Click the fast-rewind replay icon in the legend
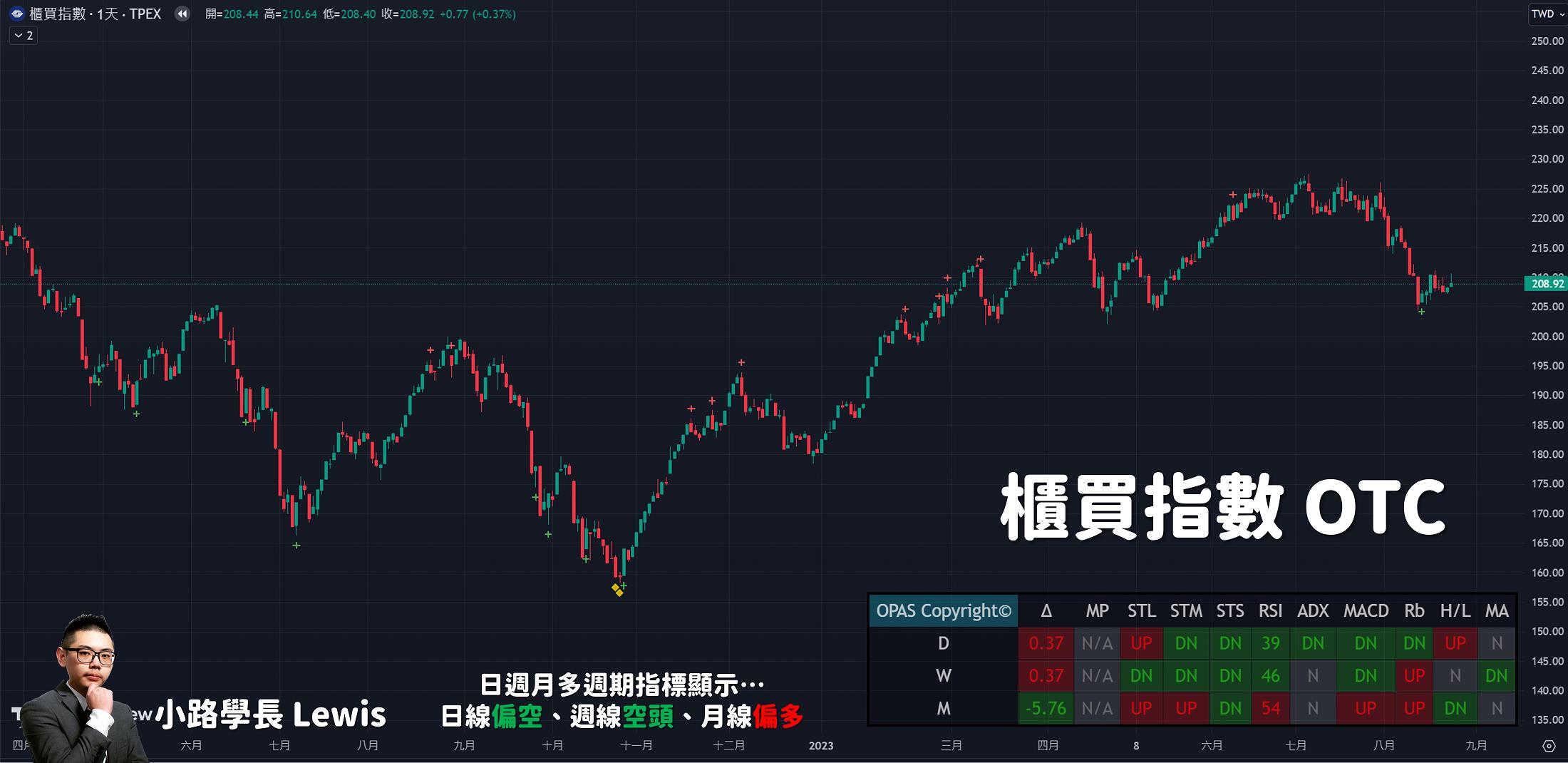Screen dimensions: 1568x763 click(x=182, y=14)
